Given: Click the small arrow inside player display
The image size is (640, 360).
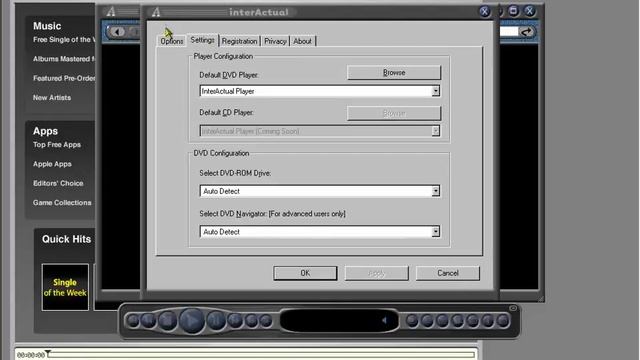Looking at the screenshot, I should pos(384,321).
